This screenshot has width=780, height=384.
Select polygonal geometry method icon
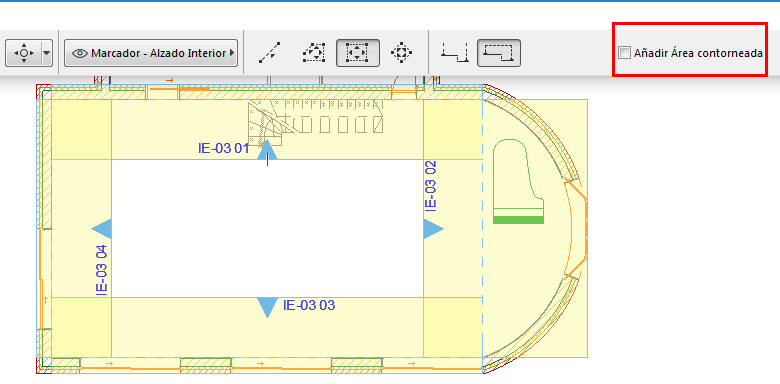tap(314, 53)
